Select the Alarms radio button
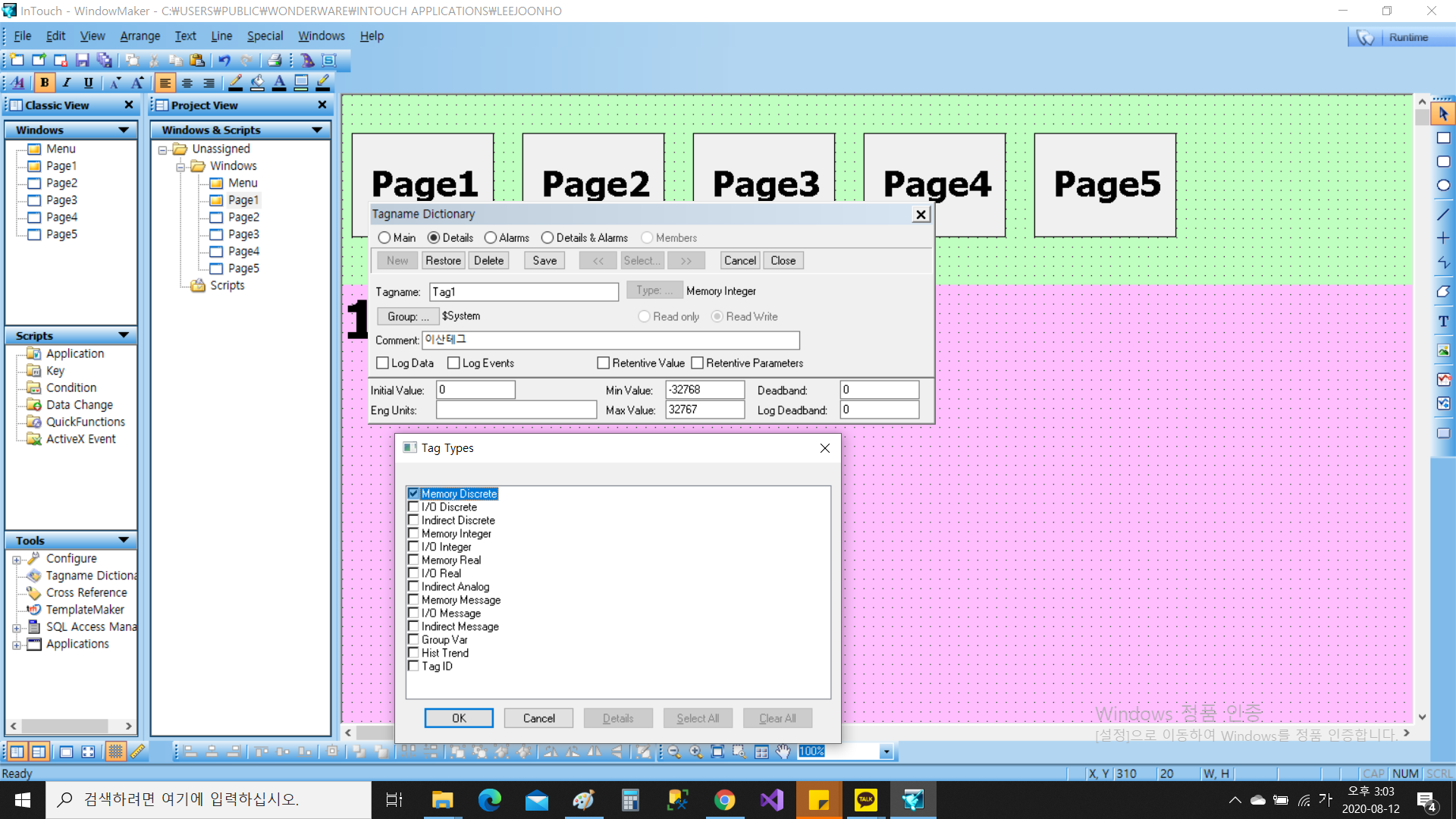The height and width of the screenshot is (819, 1456). click(x=491, y=238)
